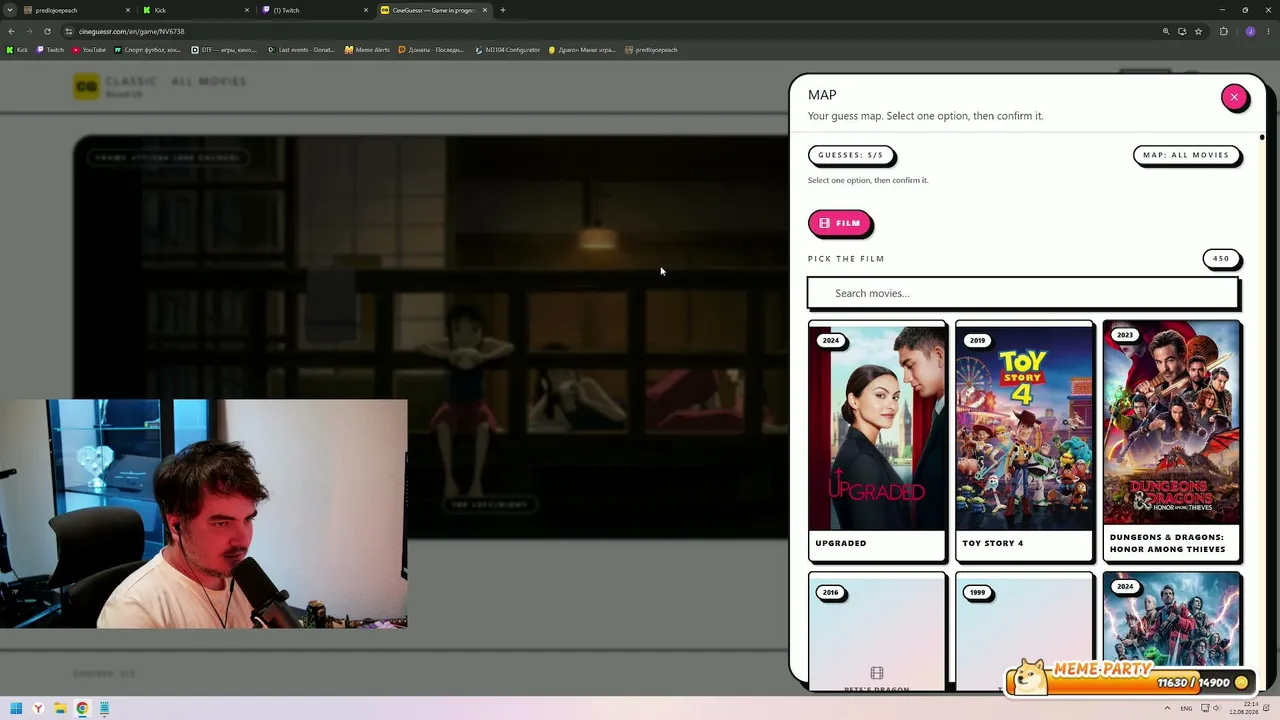Open the teal taskbar app icon
The height and width of the screenshot is (720, 1280).
[x=104, y=709]
